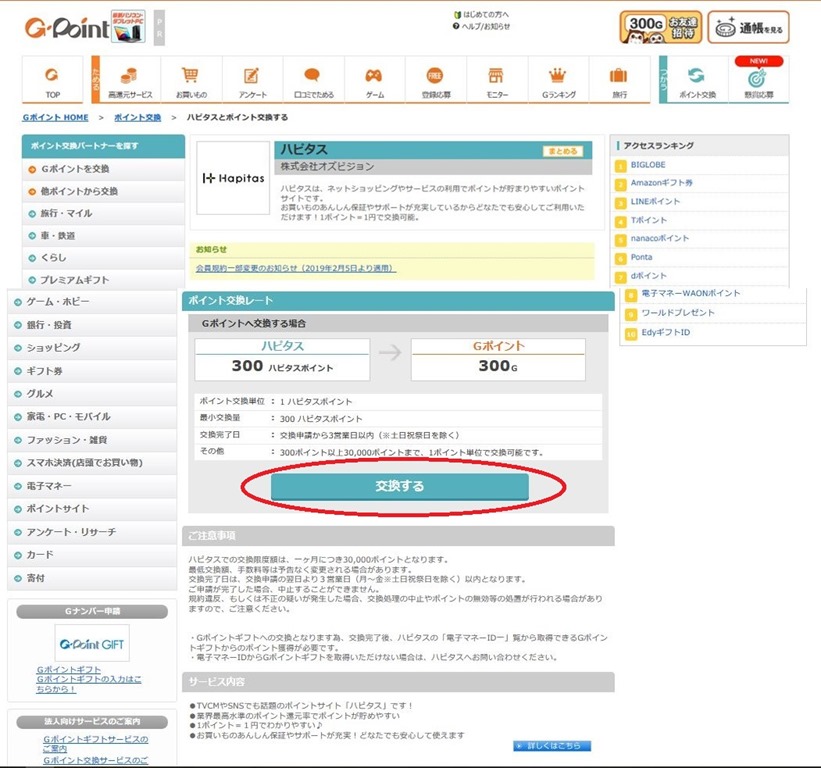Open 家電・PC・モバイル sidebar category

[93, 417]
